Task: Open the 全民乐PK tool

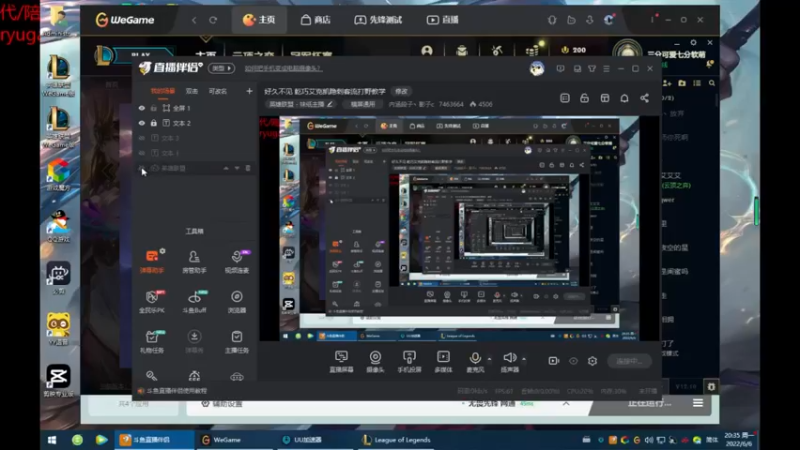Action: 152,301
